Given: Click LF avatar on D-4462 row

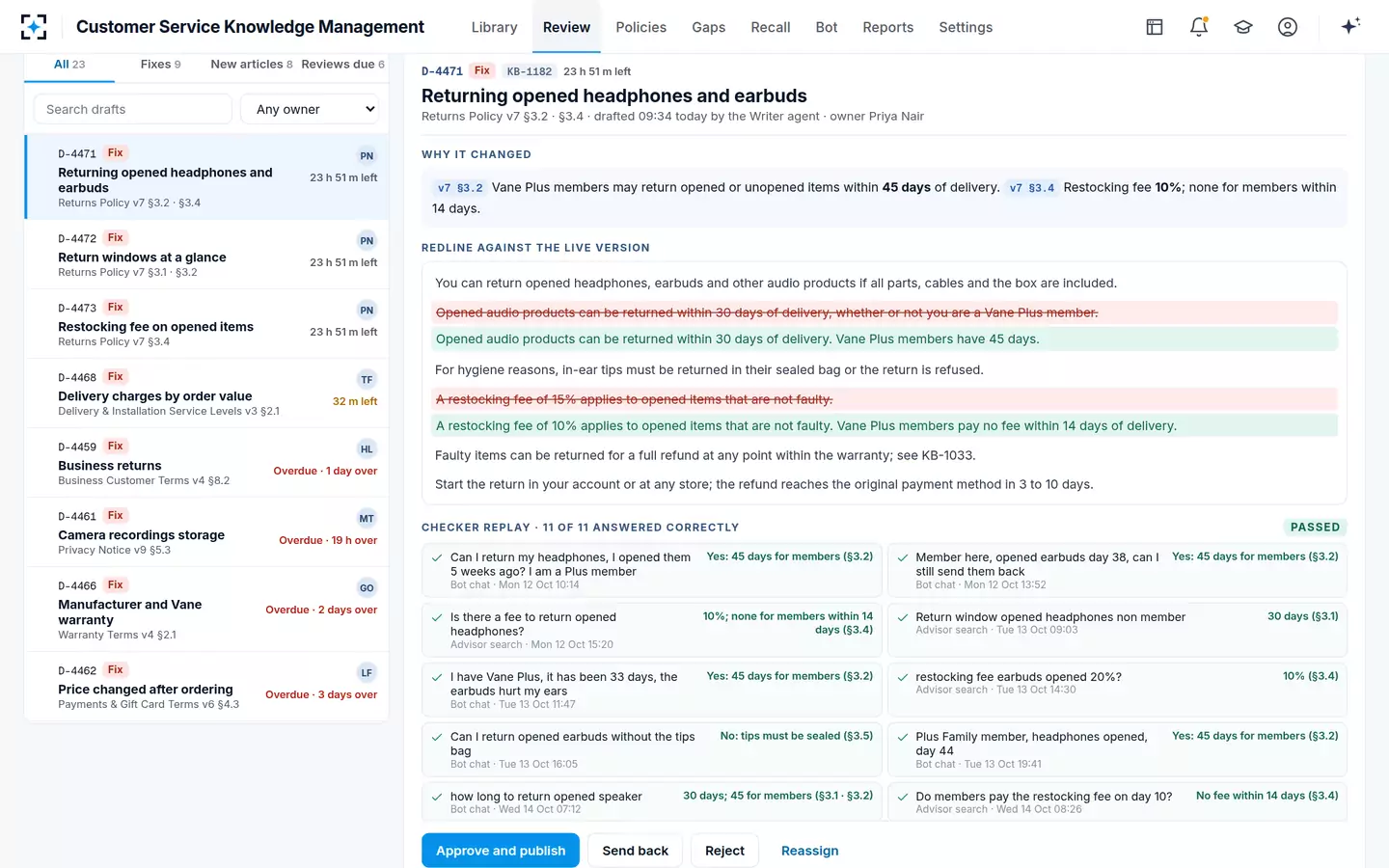Looking at the screenshot, I should [367, 673].
